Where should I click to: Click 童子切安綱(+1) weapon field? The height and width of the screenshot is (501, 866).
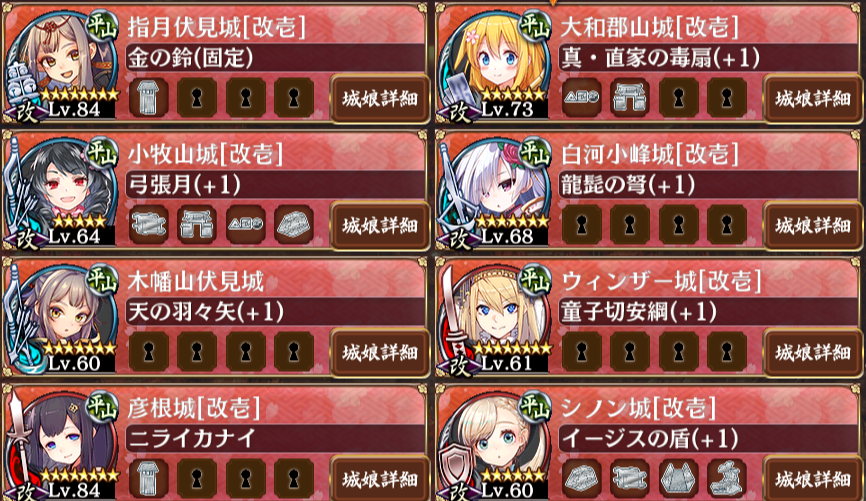tap(708, 312)
